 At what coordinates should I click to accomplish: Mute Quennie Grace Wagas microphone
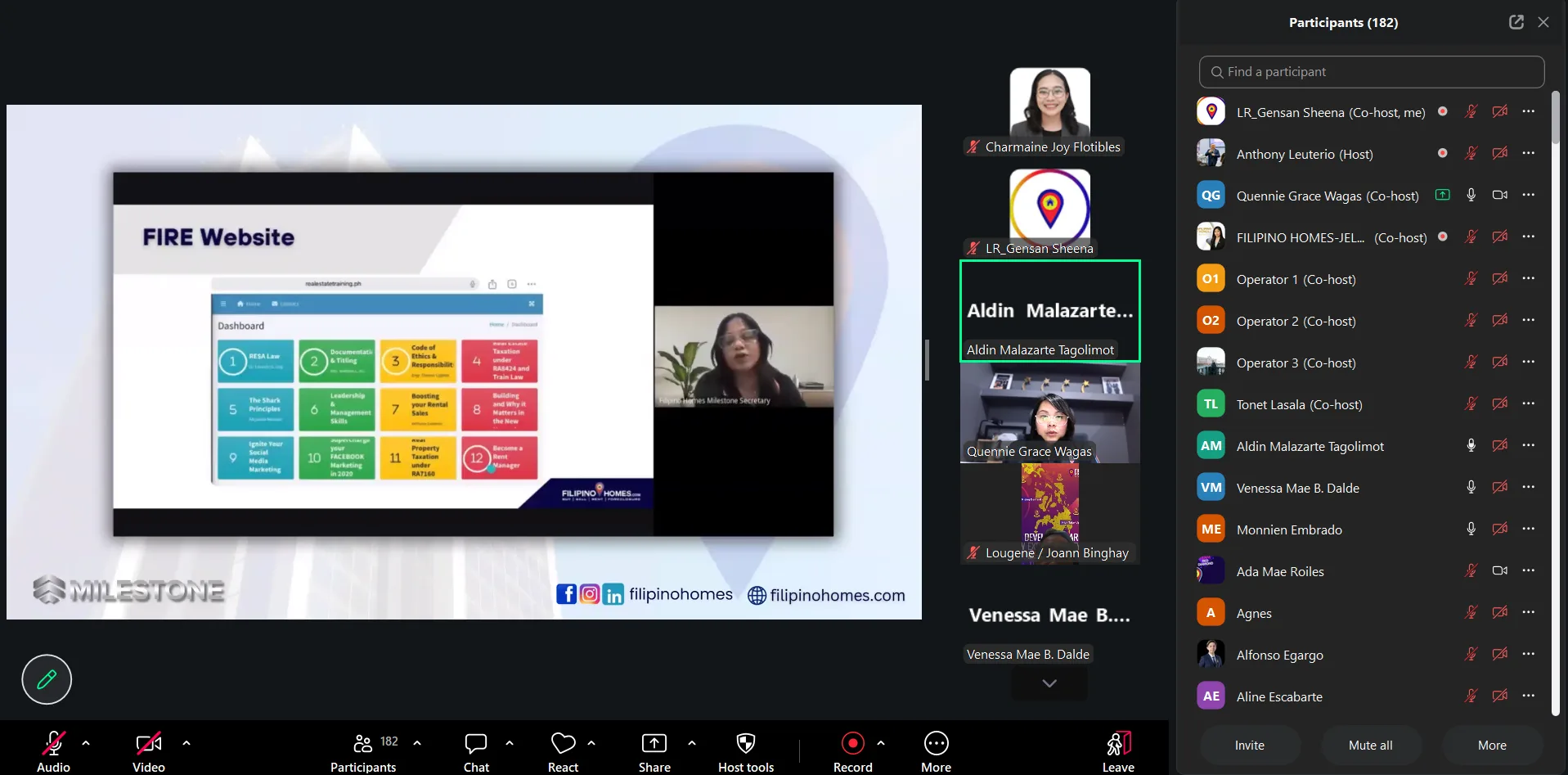[x=1471, y=195]
